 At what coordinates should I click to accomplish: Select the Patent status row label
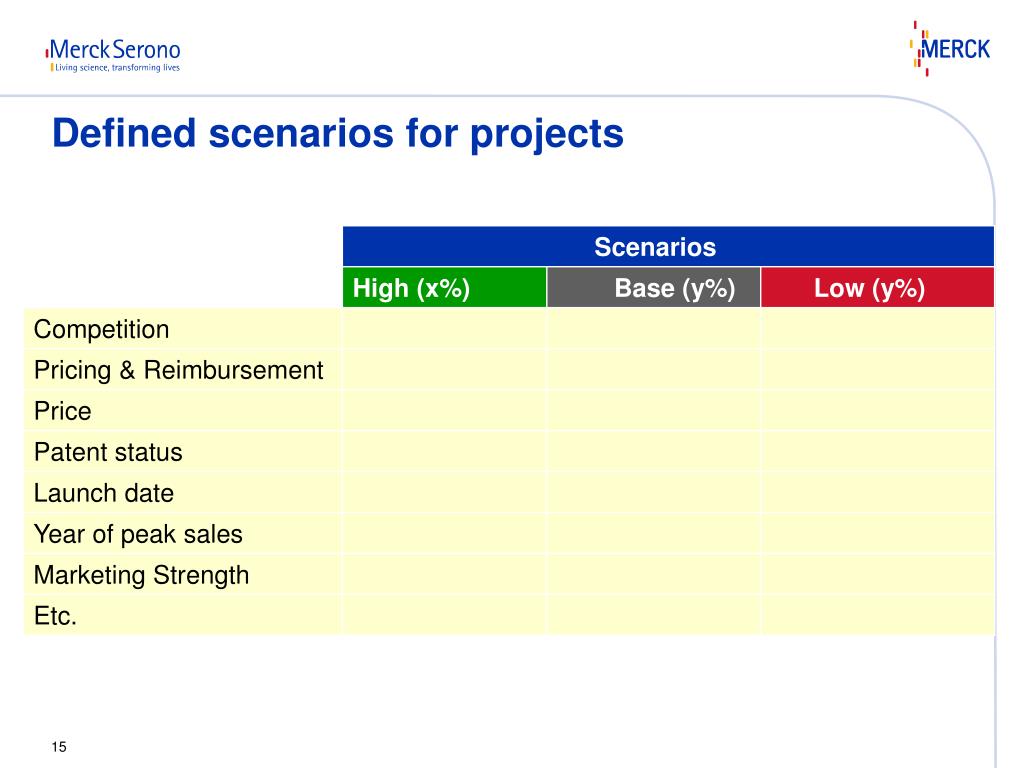click(x=108, y=452)
